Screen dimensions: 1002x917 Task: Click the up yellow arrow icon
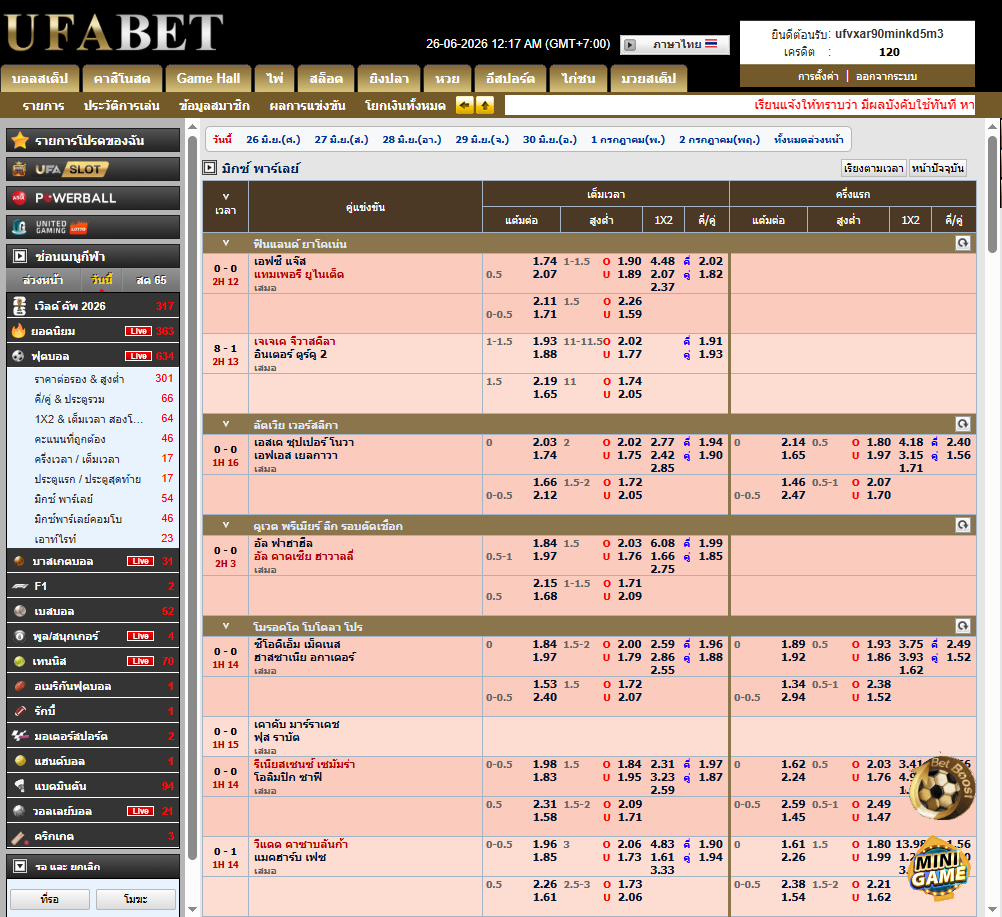coord(485,105)
